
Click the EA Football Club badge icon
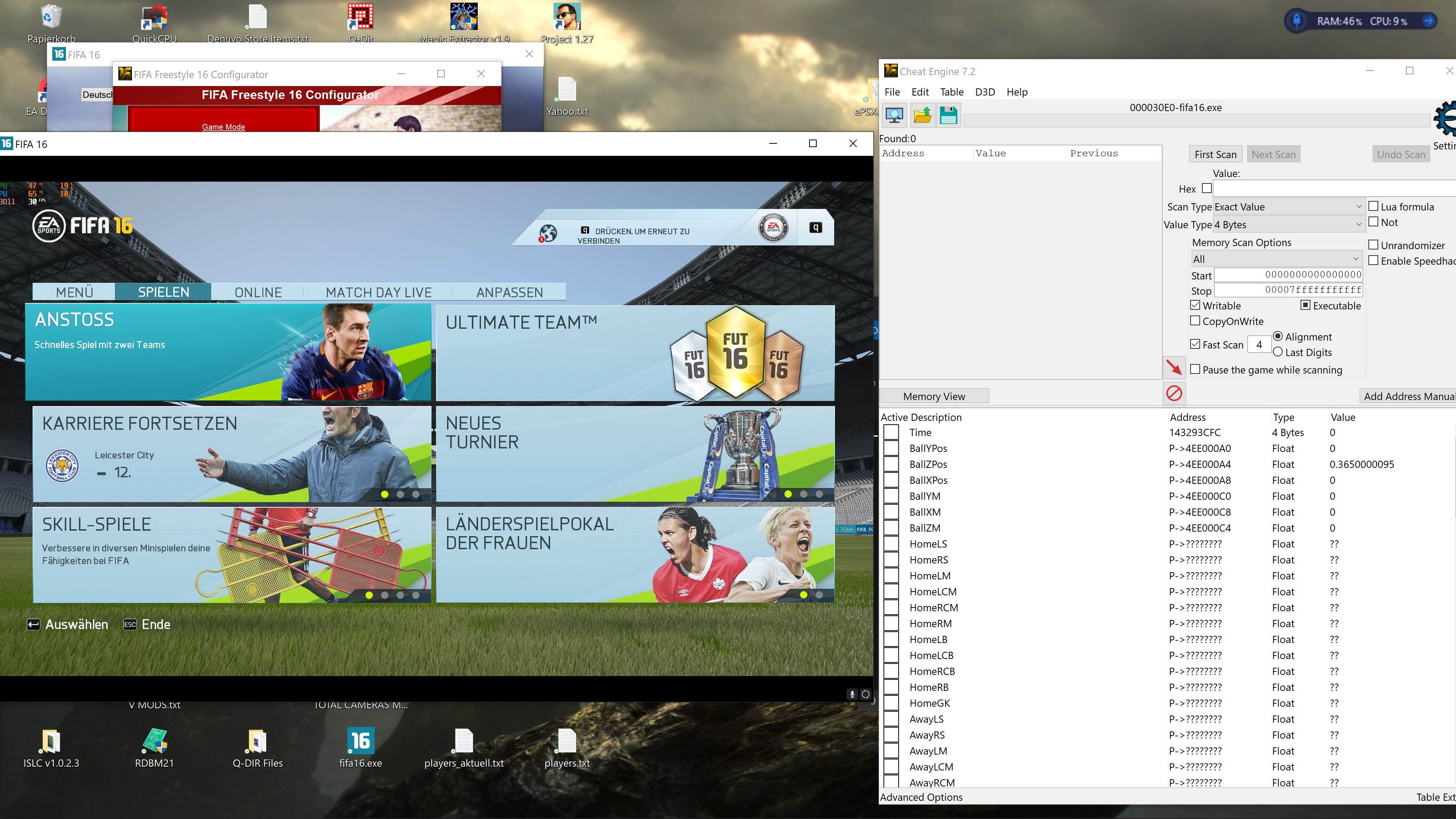pos(773,228)
